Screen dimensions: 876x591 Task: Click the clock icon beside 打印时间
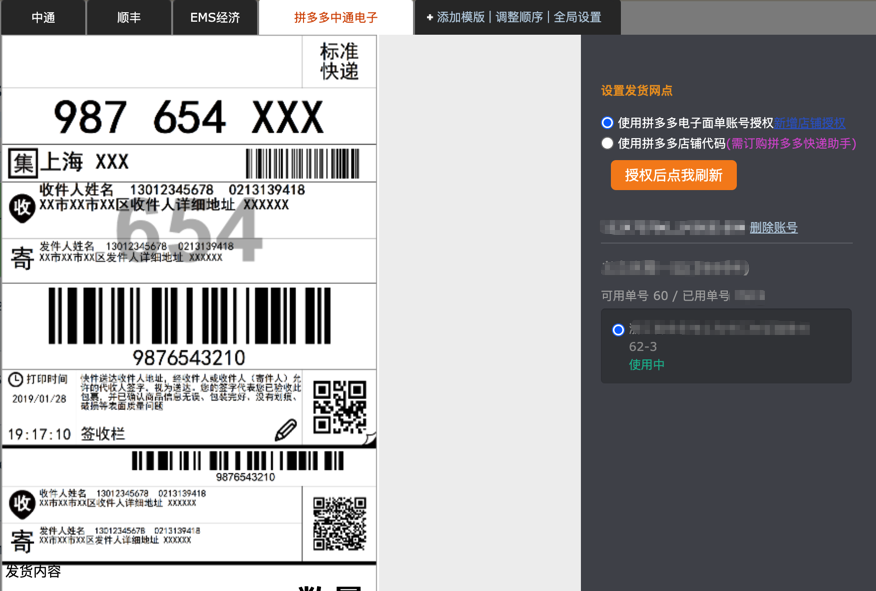(16, 380)
